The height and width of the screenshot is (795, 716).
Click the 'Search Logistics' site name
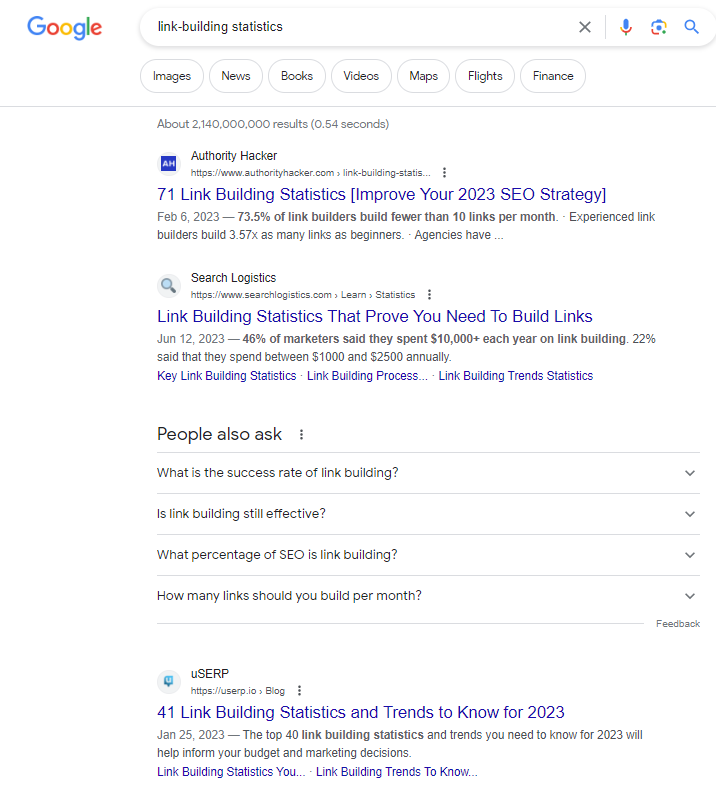[x=233, y=278]
